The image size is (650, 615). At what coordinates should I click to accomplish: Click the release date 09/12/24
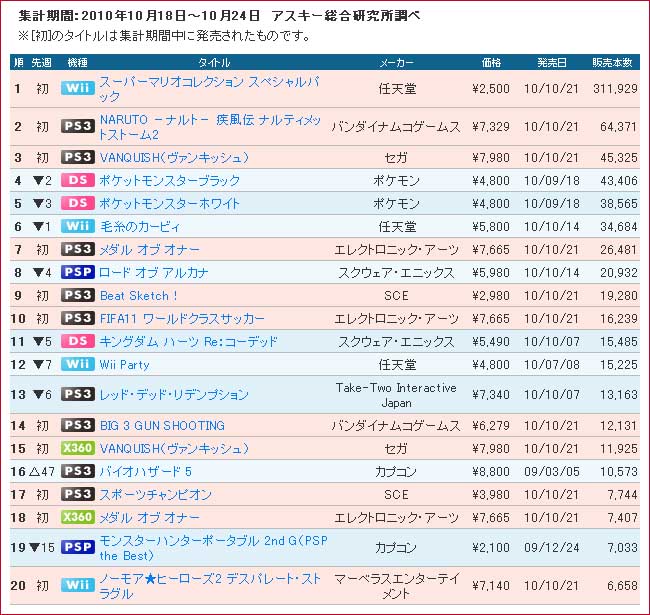click(552, 547)
